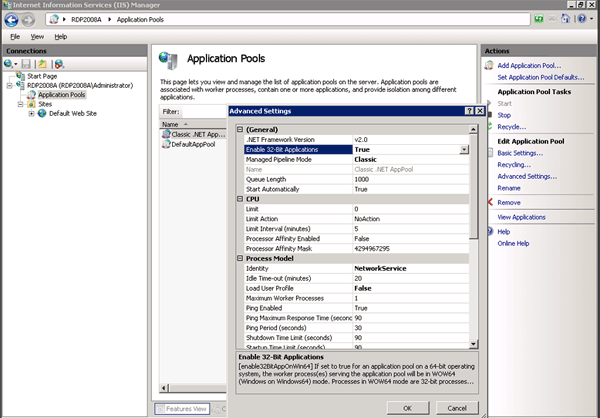Collapse the Sites tree node

pos(21,104)
